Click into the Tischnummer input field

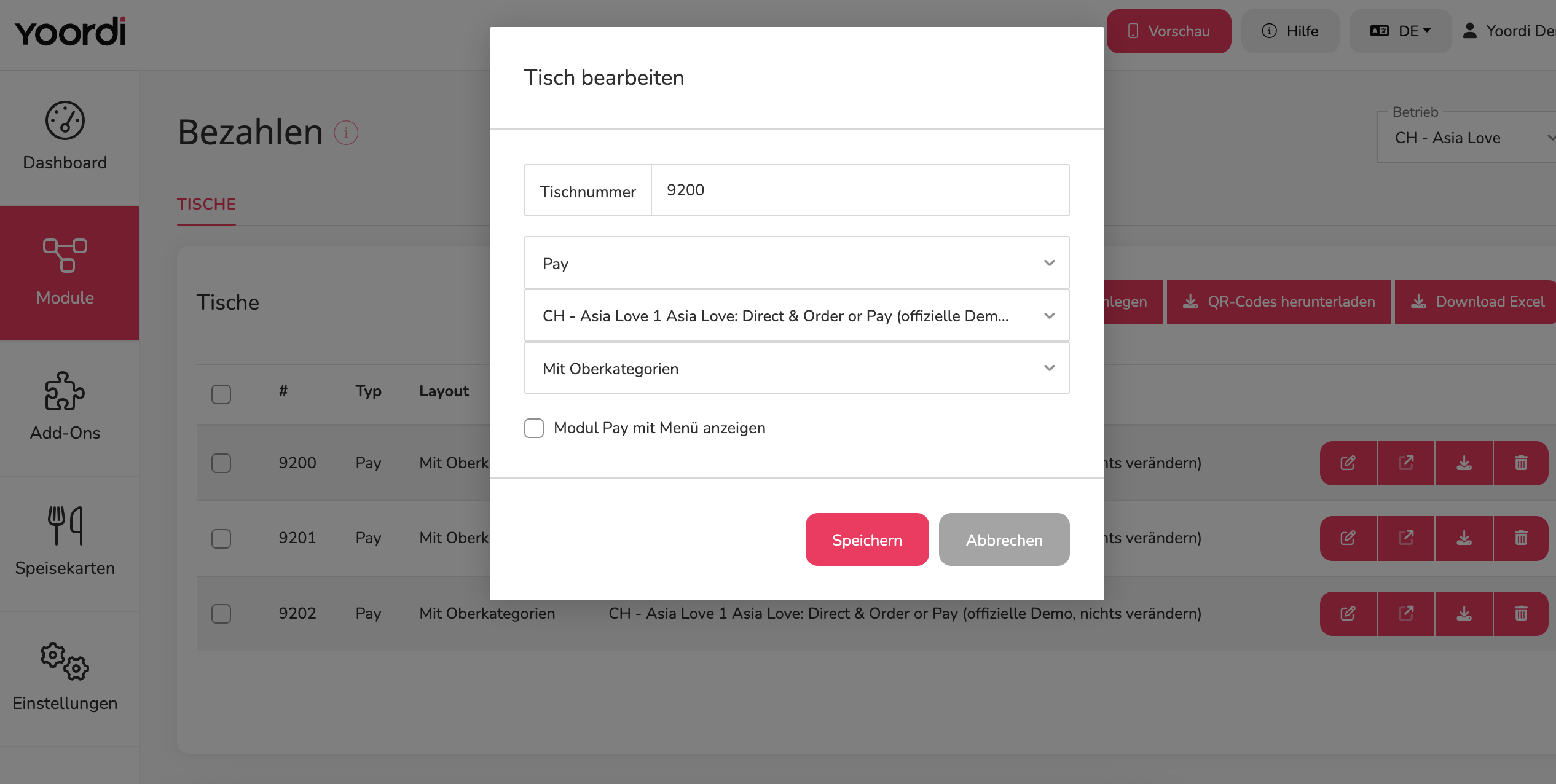coord(860,190)
